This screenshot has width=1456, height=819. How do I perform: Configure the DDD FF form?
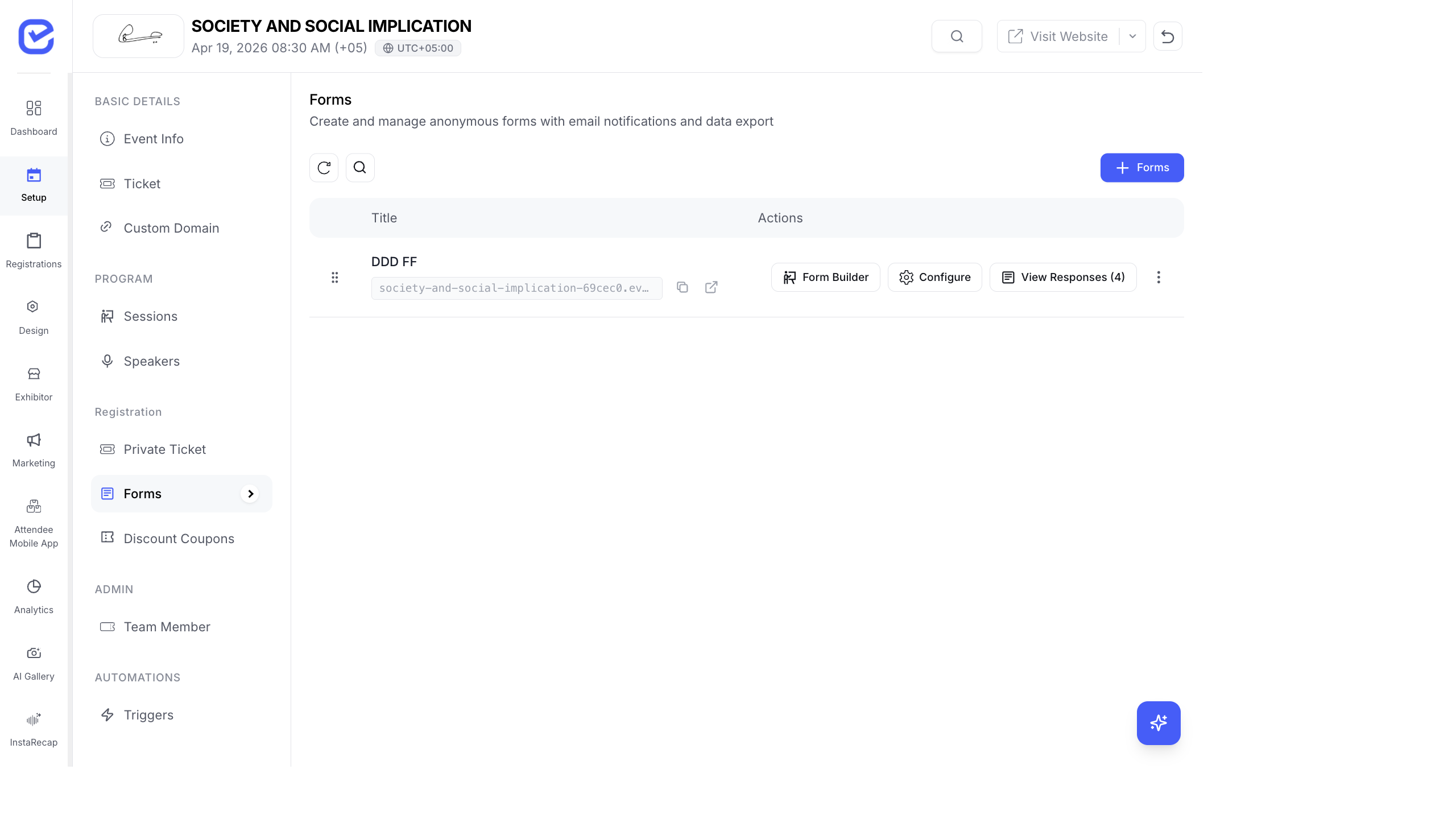[935, 278]
